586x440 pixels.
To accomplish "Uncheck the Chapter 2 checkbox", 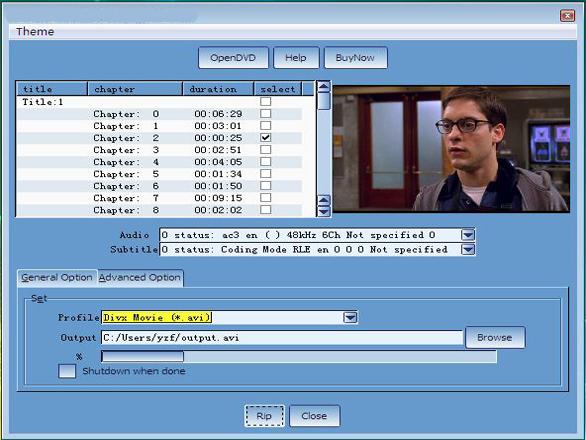I will (265, 137).
